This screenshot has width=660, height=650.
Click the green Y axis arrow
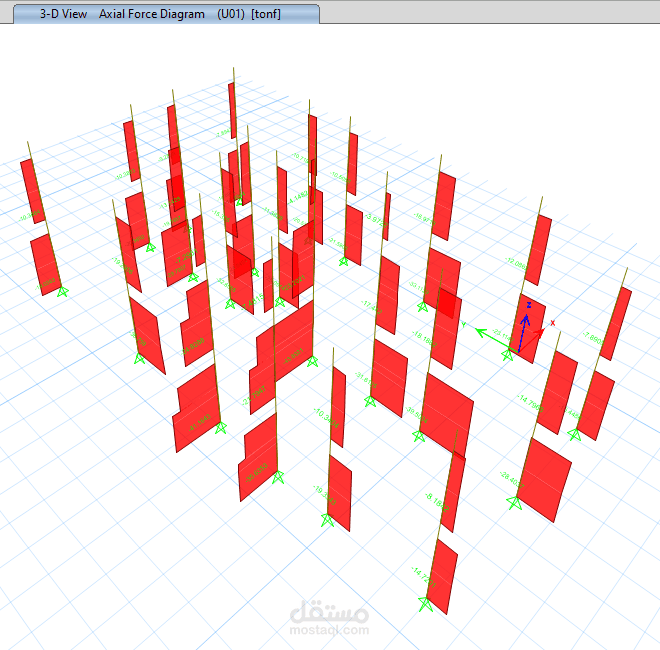(496, 340)
